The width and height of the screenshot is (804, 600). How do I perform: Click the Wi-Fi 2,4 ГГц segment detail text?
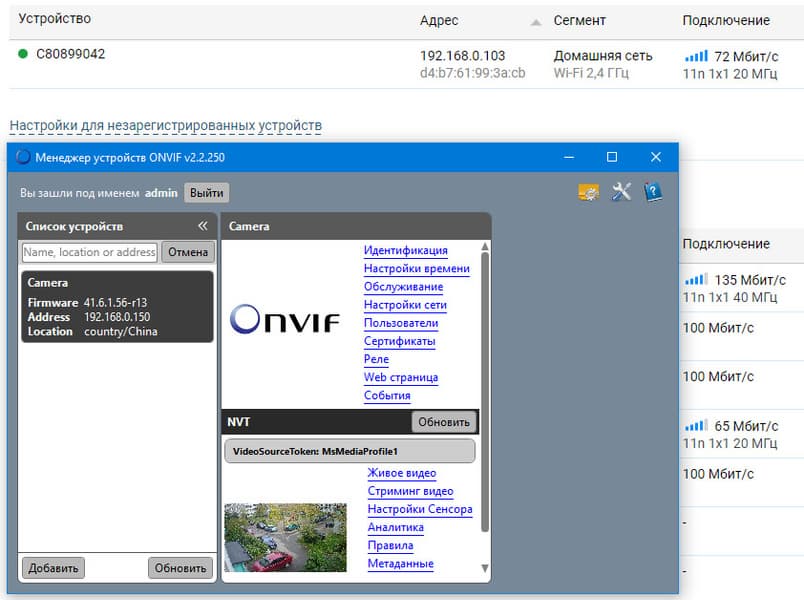(x=591, y=73)
